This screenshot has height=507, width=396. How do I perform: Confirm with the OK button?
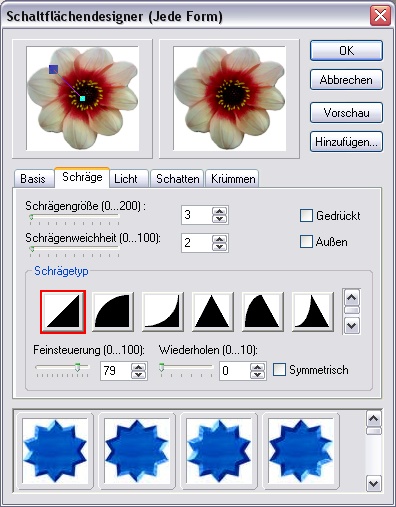click(346, 51)
